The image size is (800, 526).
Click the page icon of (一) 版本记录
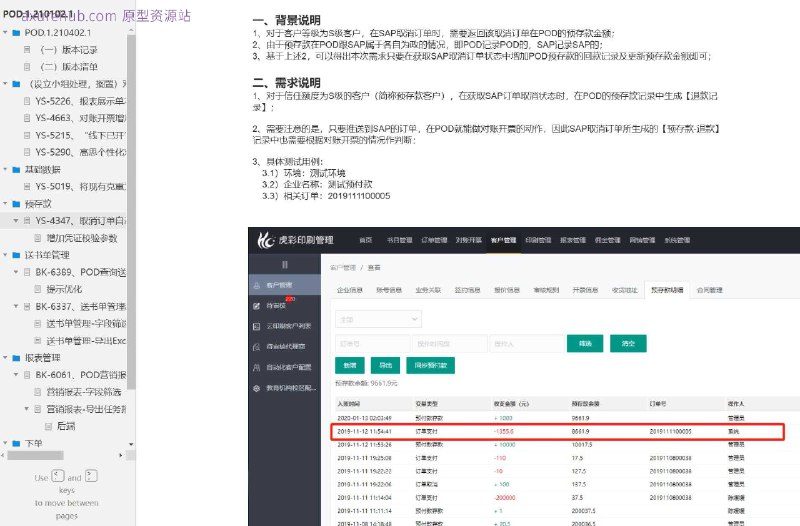[27, 49]
